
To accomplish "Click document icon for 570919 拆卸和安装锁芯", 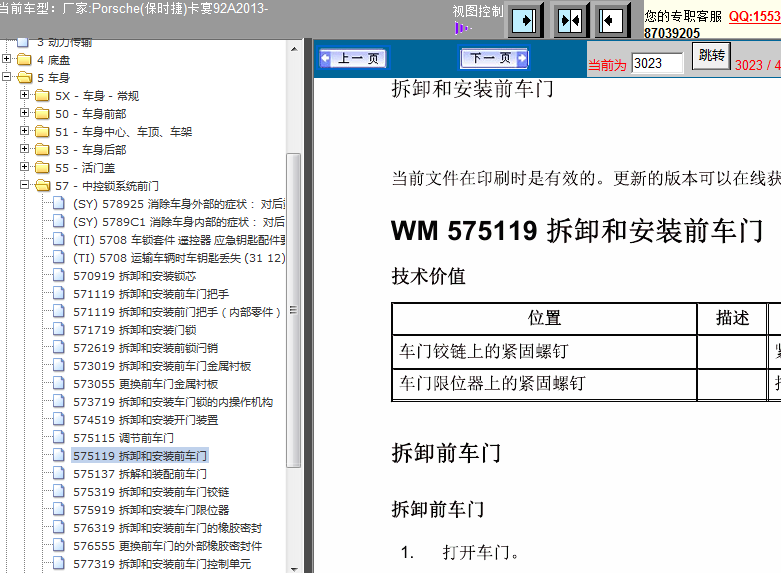I will 59,275.
